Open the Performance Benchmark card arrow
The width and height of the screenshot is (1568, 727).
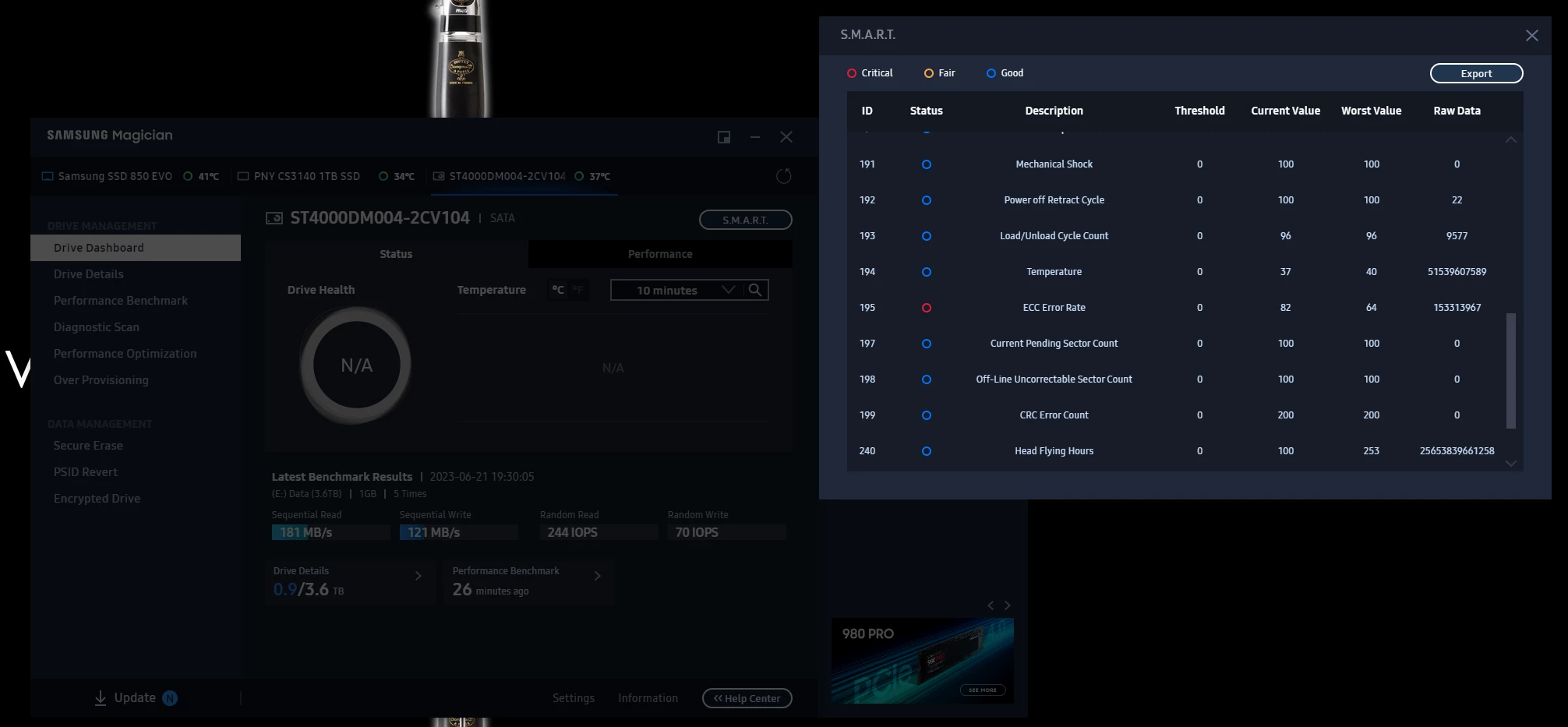coord(598,576)
